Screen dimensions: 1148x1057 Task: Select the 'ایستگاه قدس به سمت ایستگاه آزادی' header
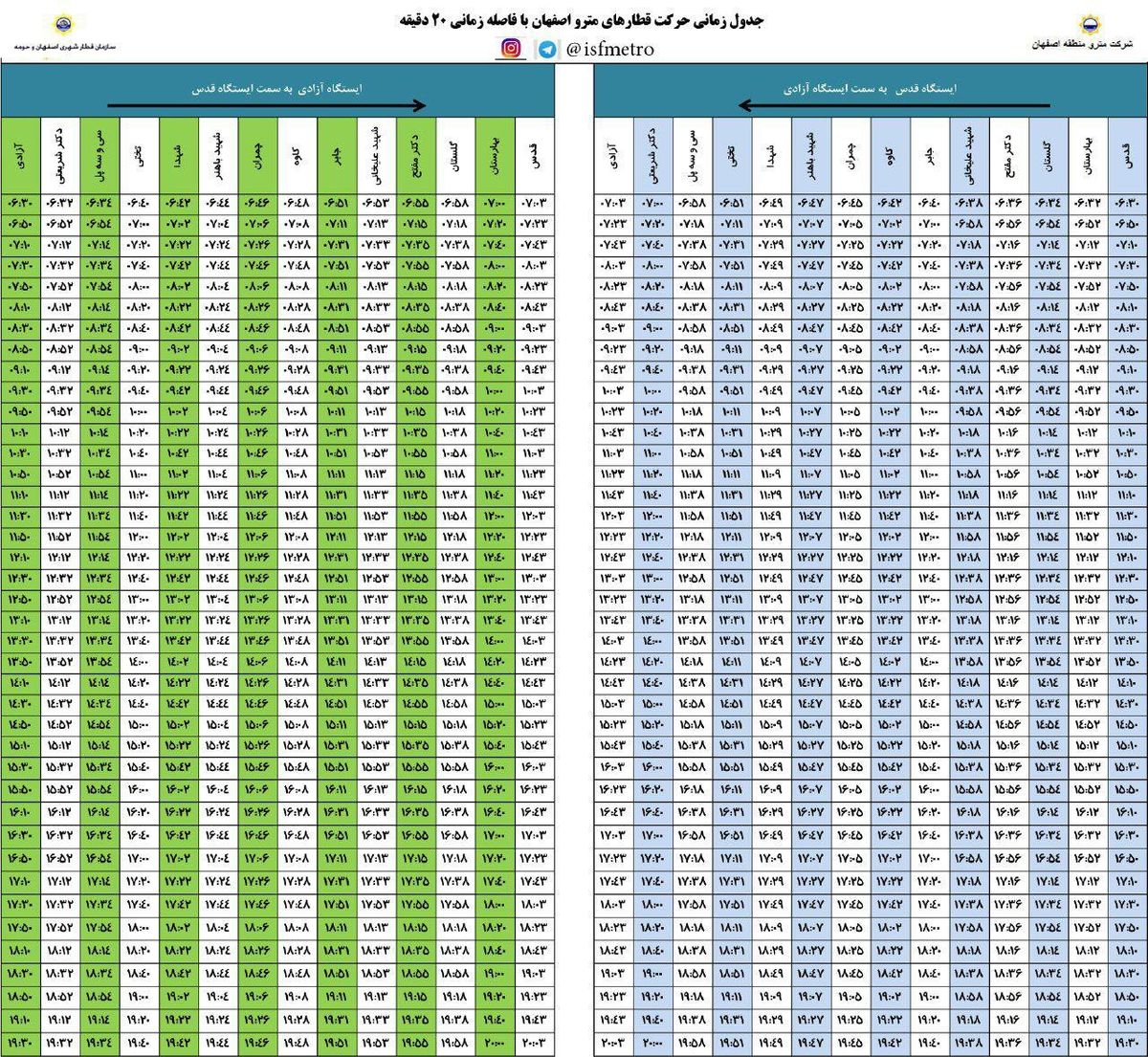[870, 88]
